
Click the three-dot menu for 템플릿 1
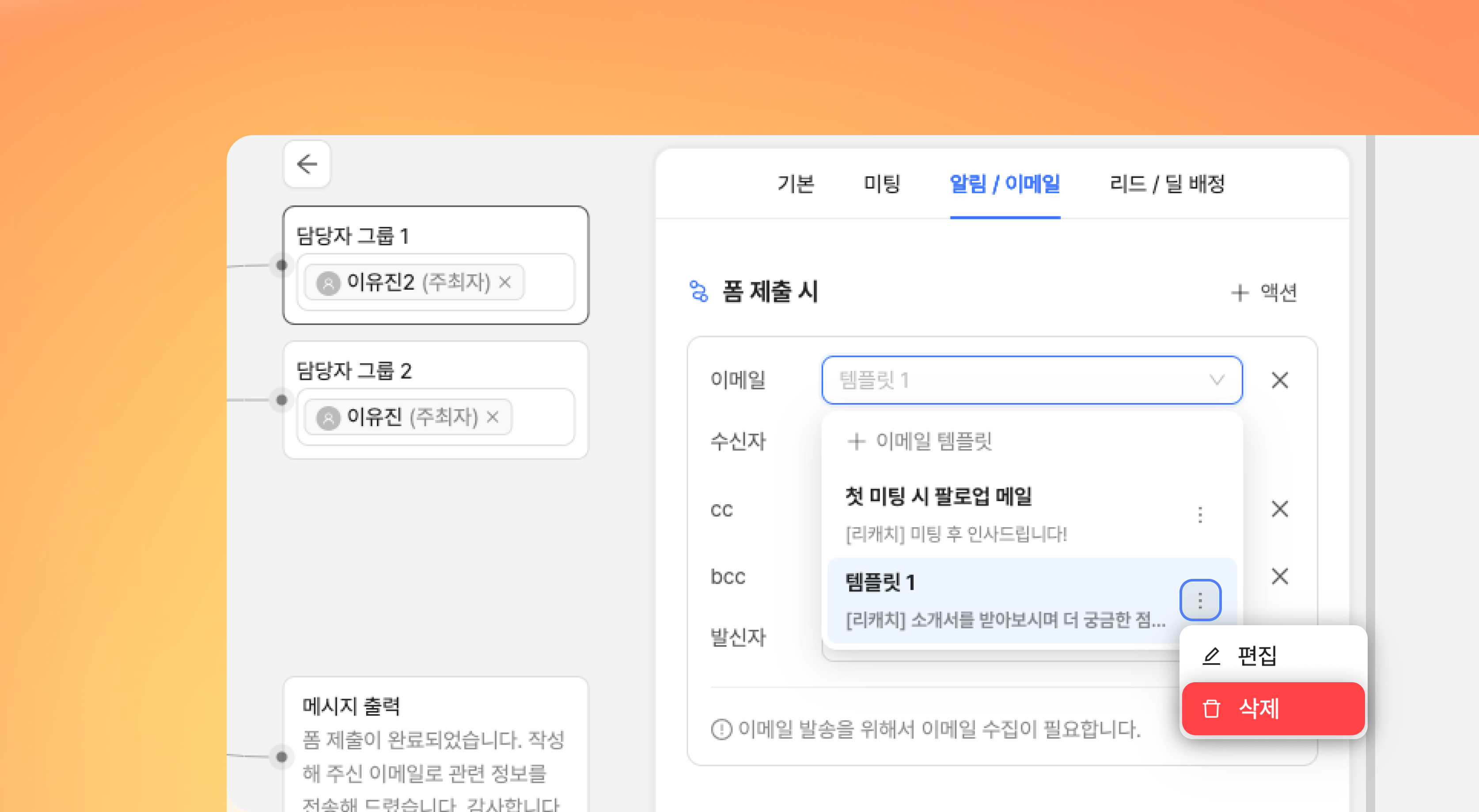(x=1199, y=600)
